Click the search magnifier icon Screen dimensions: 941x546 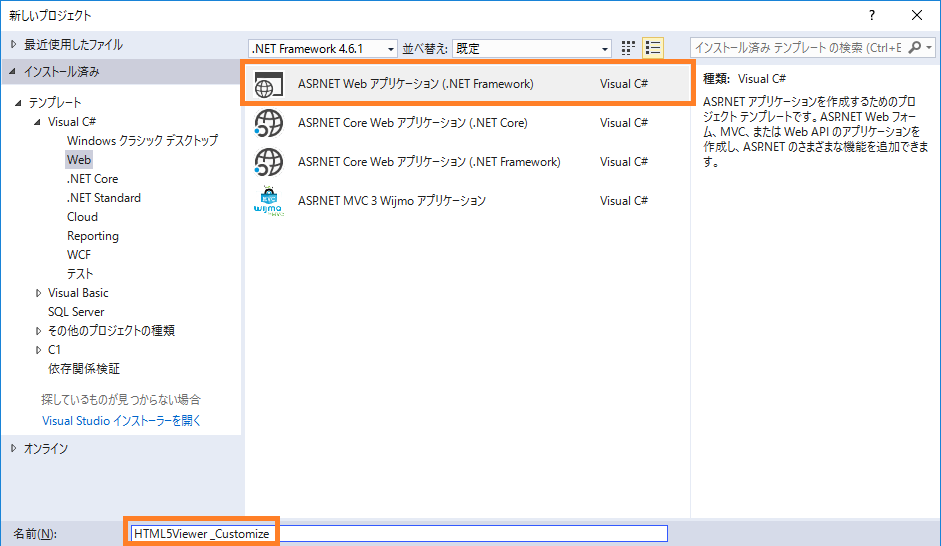tap(914, 47)
